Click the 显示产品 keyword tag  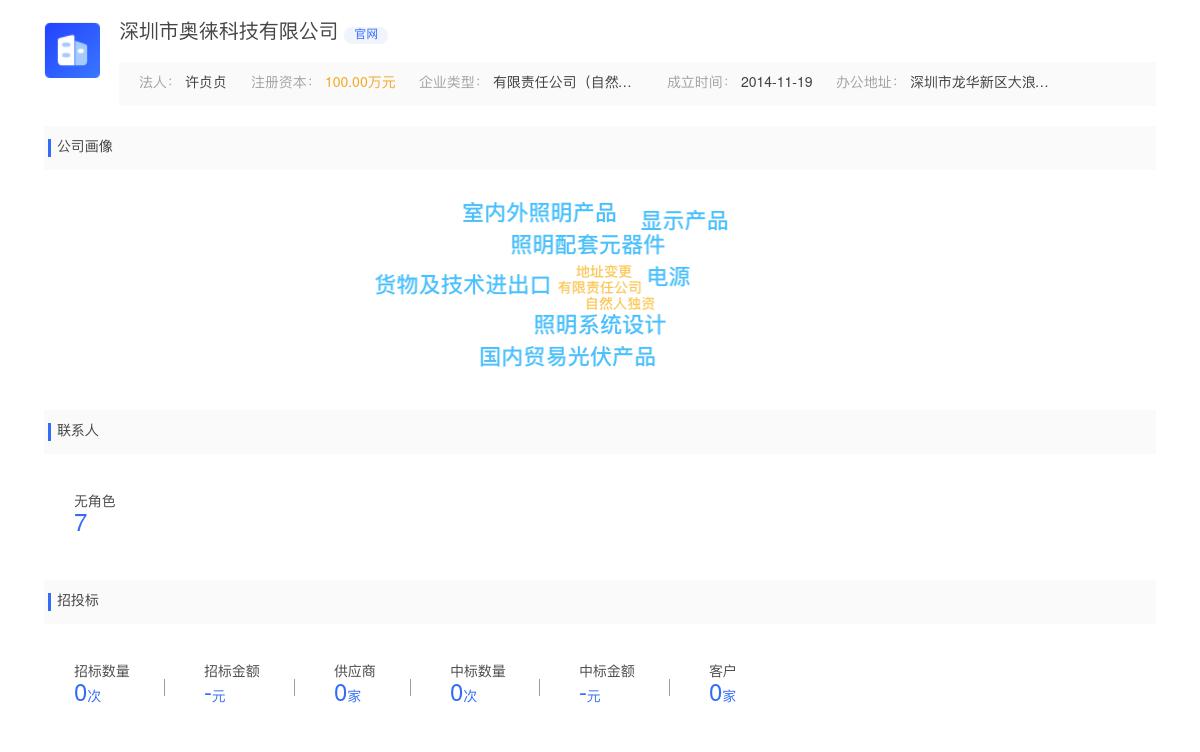684,221
